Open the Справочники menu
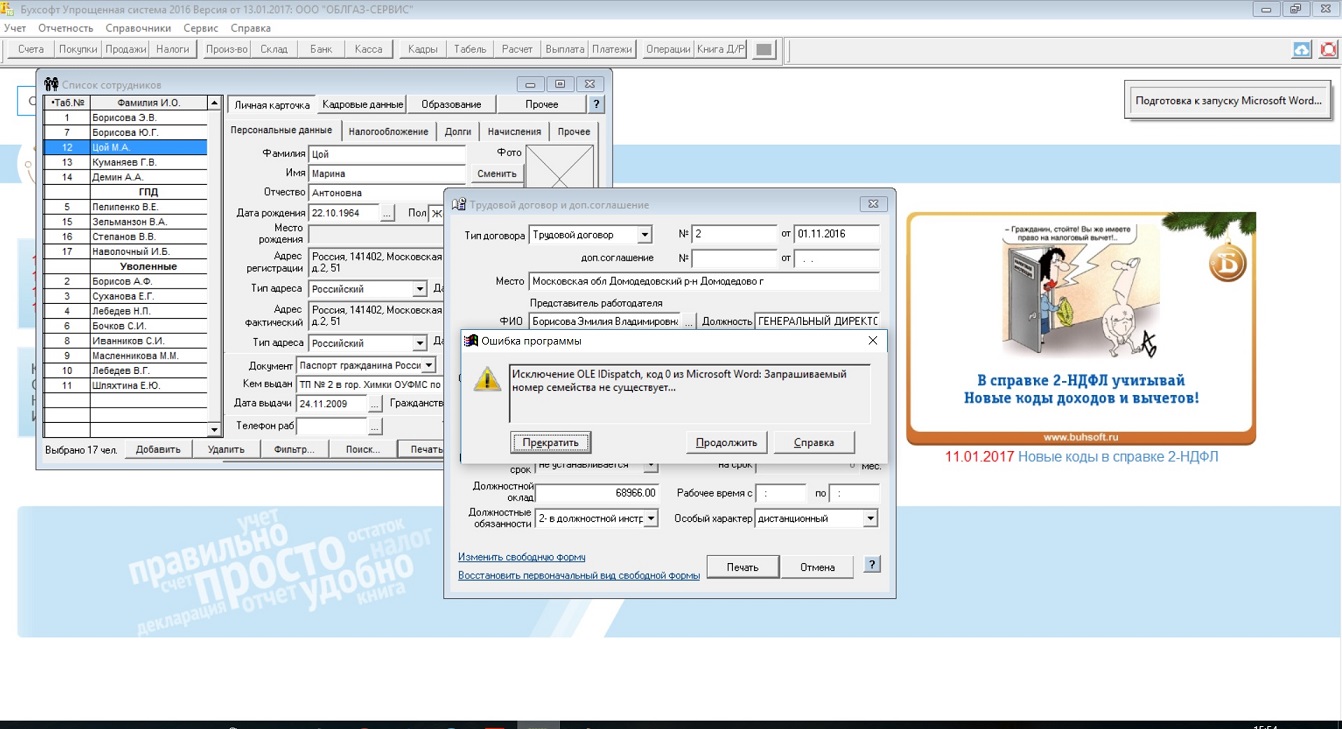Viewport: 1342px width, 729px height. (138, 28)
